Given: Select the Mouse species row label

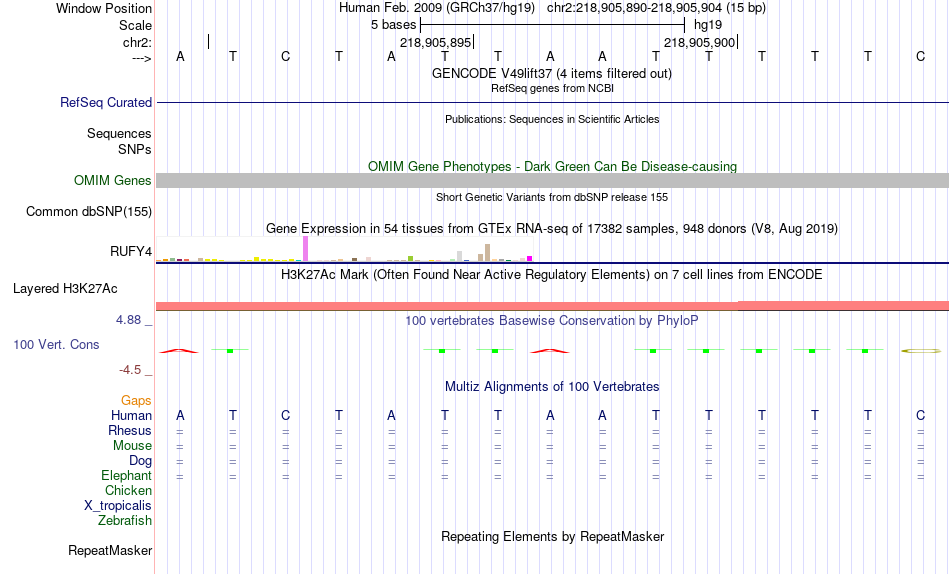Looking at the screenshot, I should click(x=131, y=446).
